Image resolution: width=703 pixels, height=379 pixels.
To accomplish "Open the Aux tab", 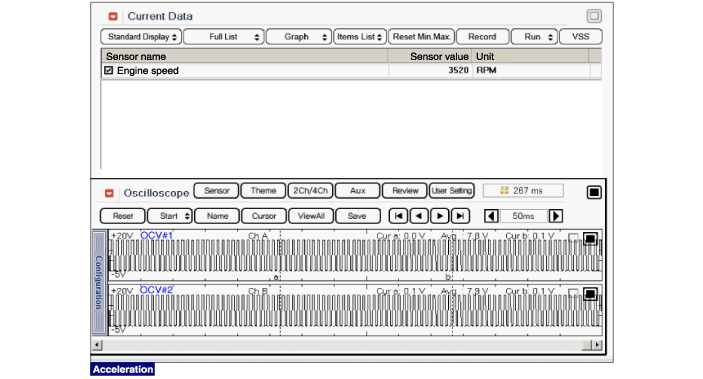I will click(x=357, y=191).
